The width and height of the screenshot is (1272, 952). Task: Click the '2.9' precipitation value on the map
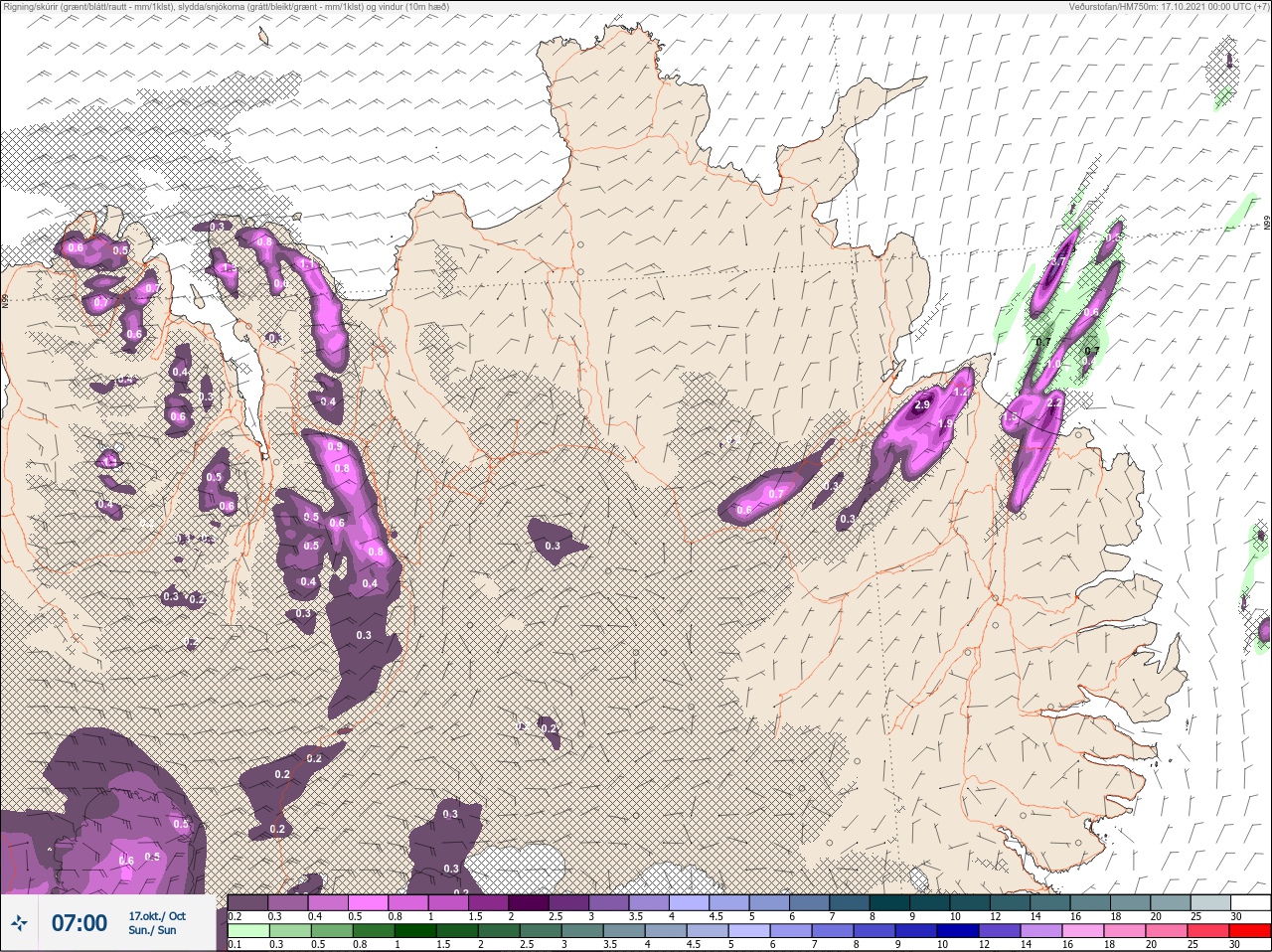pos(922,404)
